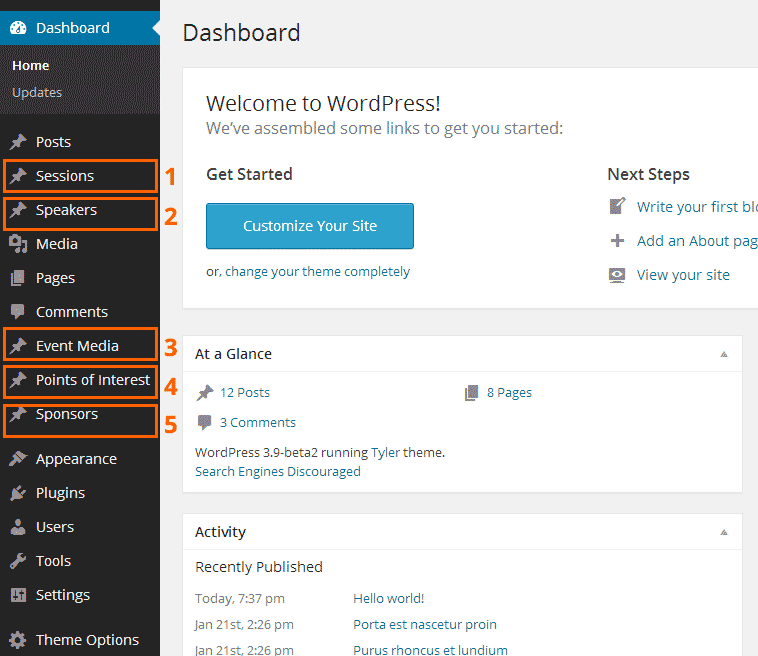The height and width of the screenshot is (656, 758).
Task: Click the plus icon beside Add an About page
Action: (x=617, y=240)
